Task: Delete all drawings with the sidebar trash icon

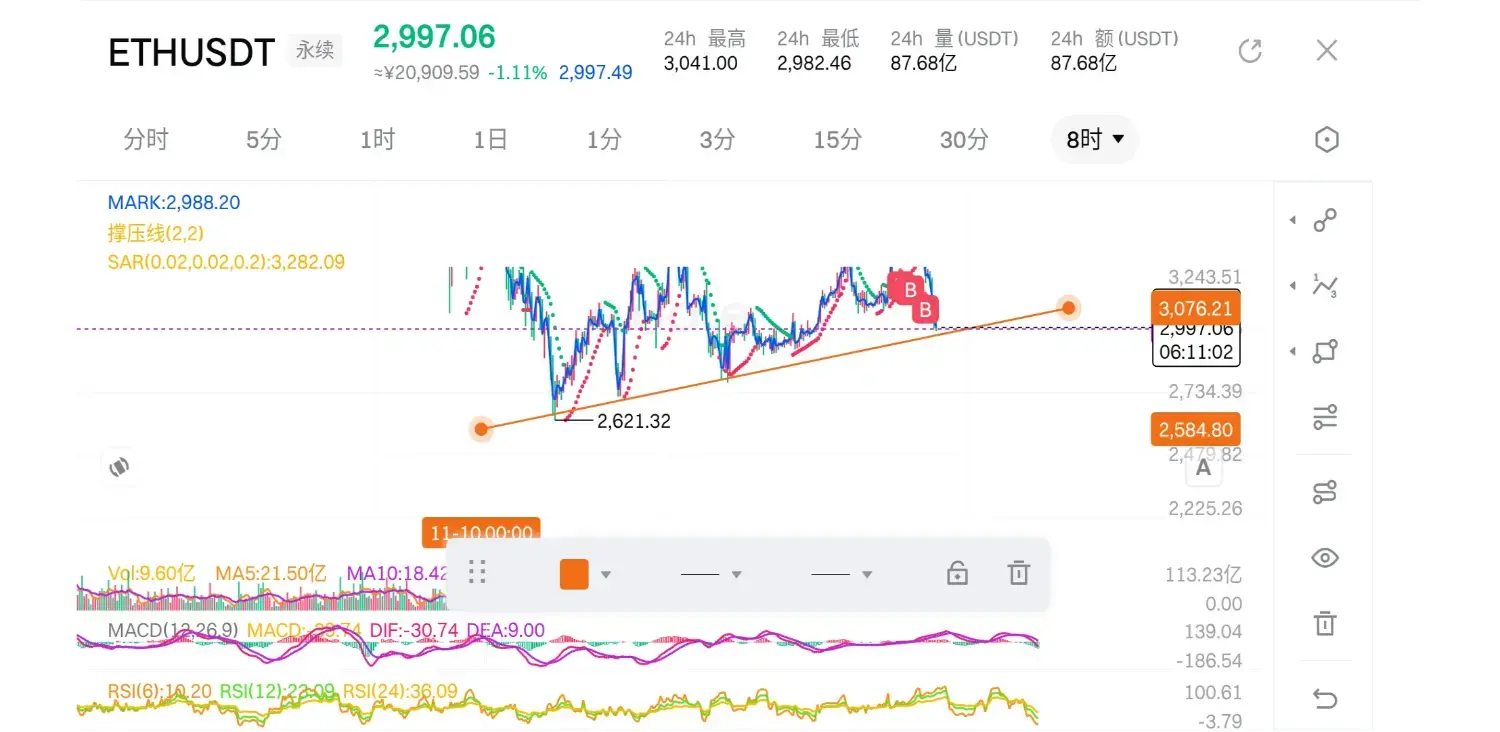Action: (x=1325, y=624)
